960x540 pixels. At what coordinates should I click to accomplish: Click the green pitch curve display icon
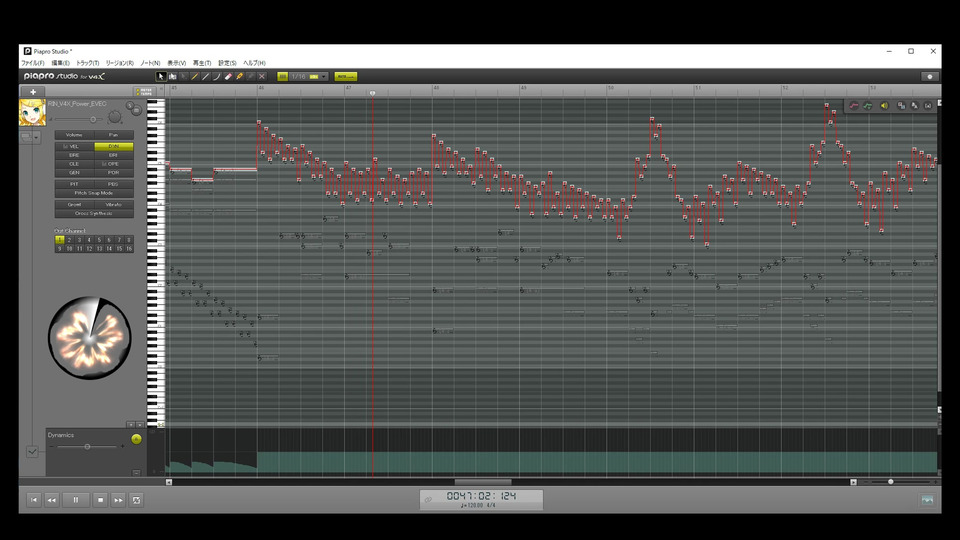868,106
